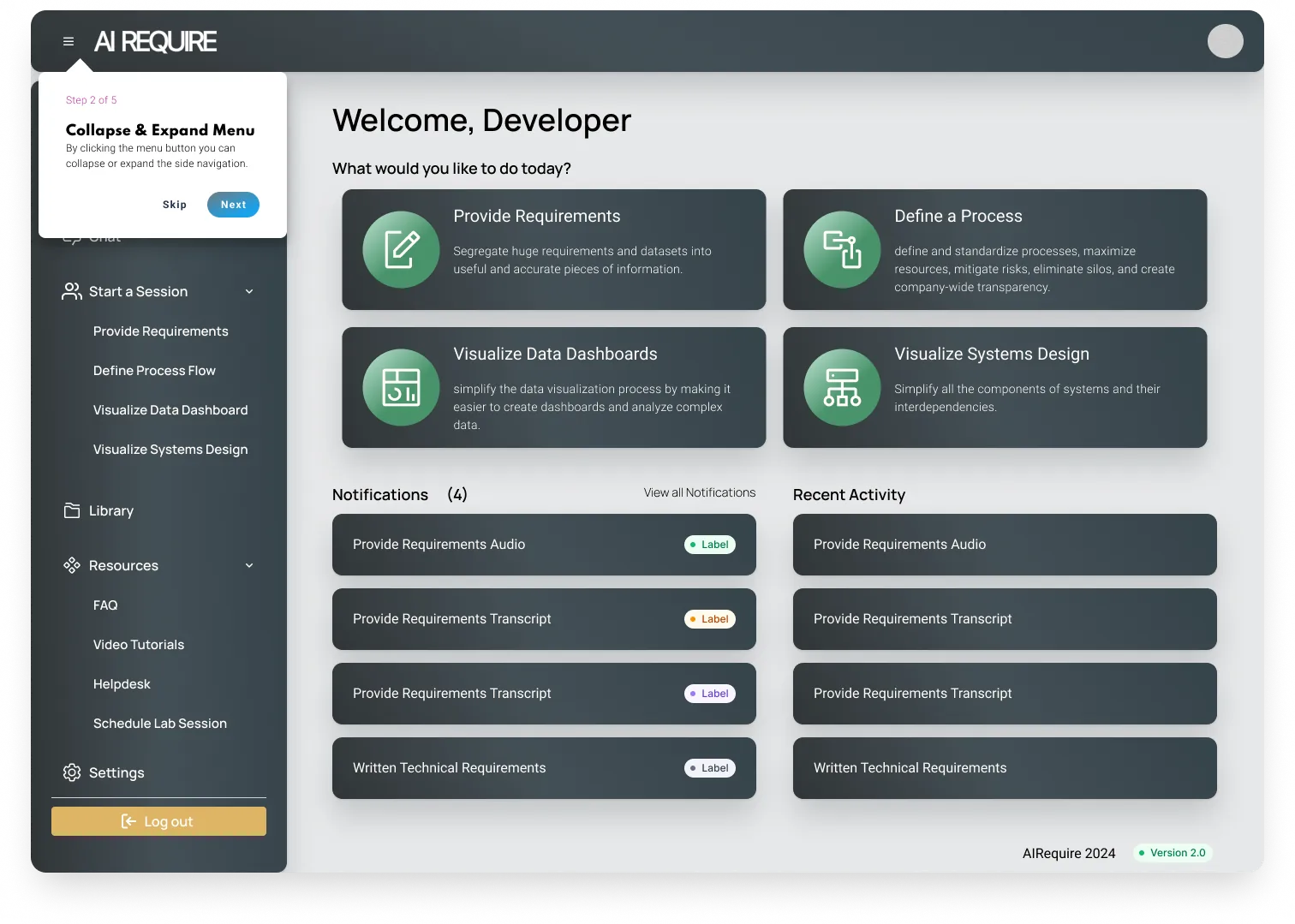Click the Log out button

(158, 821)
